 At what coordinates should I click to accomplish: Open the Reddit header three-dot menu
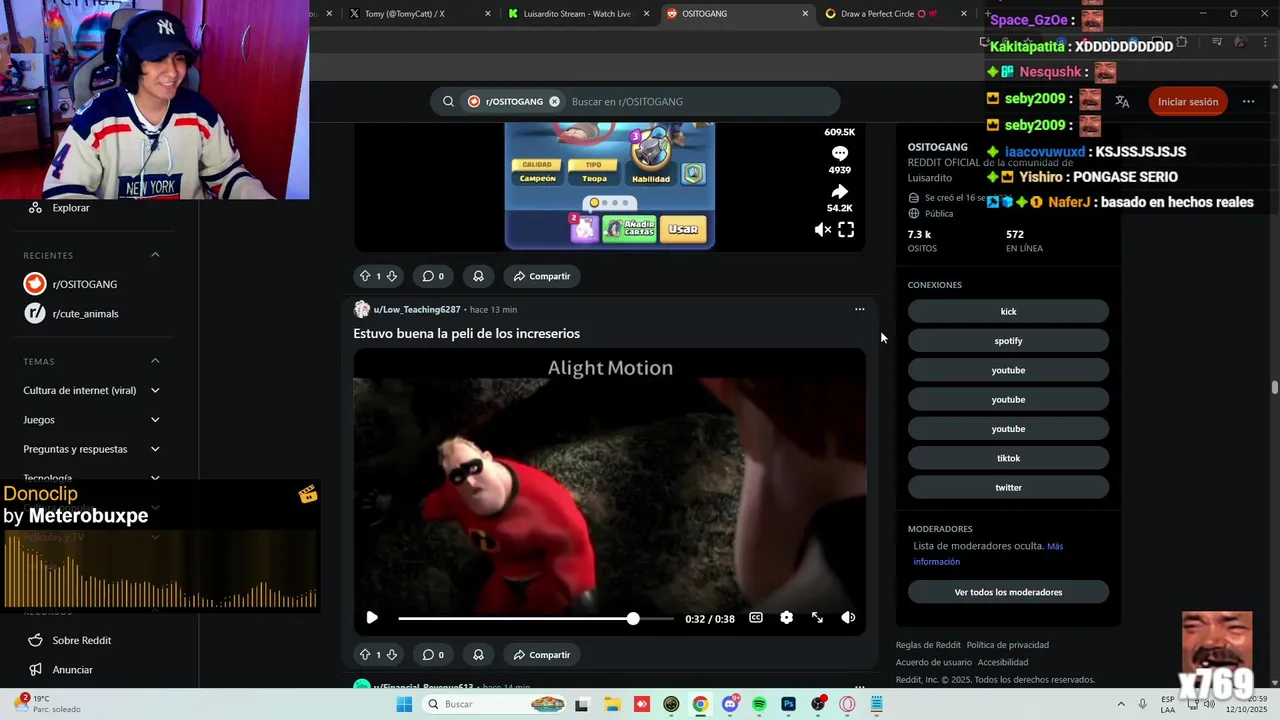point(1248,101)
